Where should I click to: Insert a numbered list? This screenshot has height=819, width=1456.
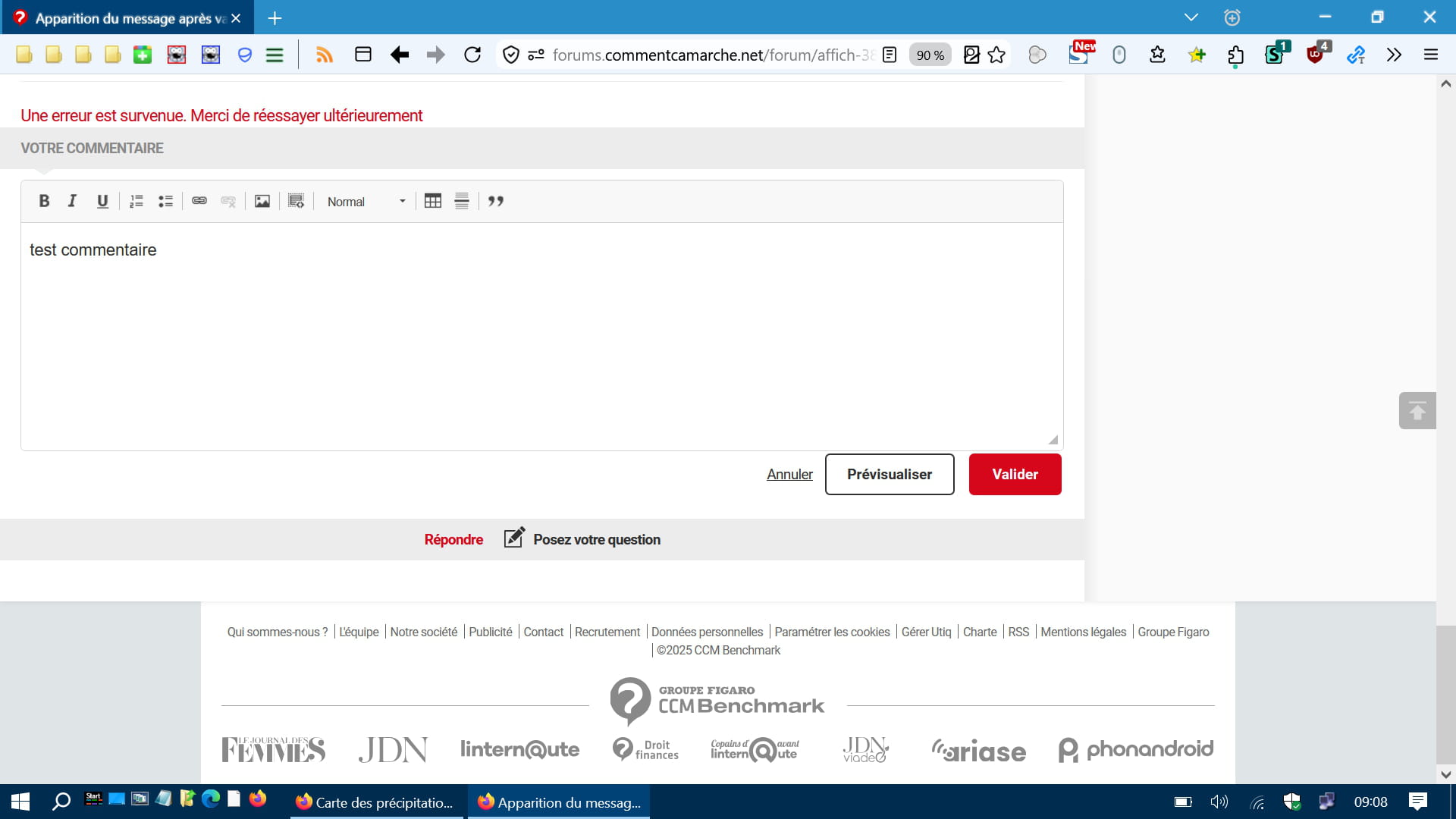click(136, 201)
